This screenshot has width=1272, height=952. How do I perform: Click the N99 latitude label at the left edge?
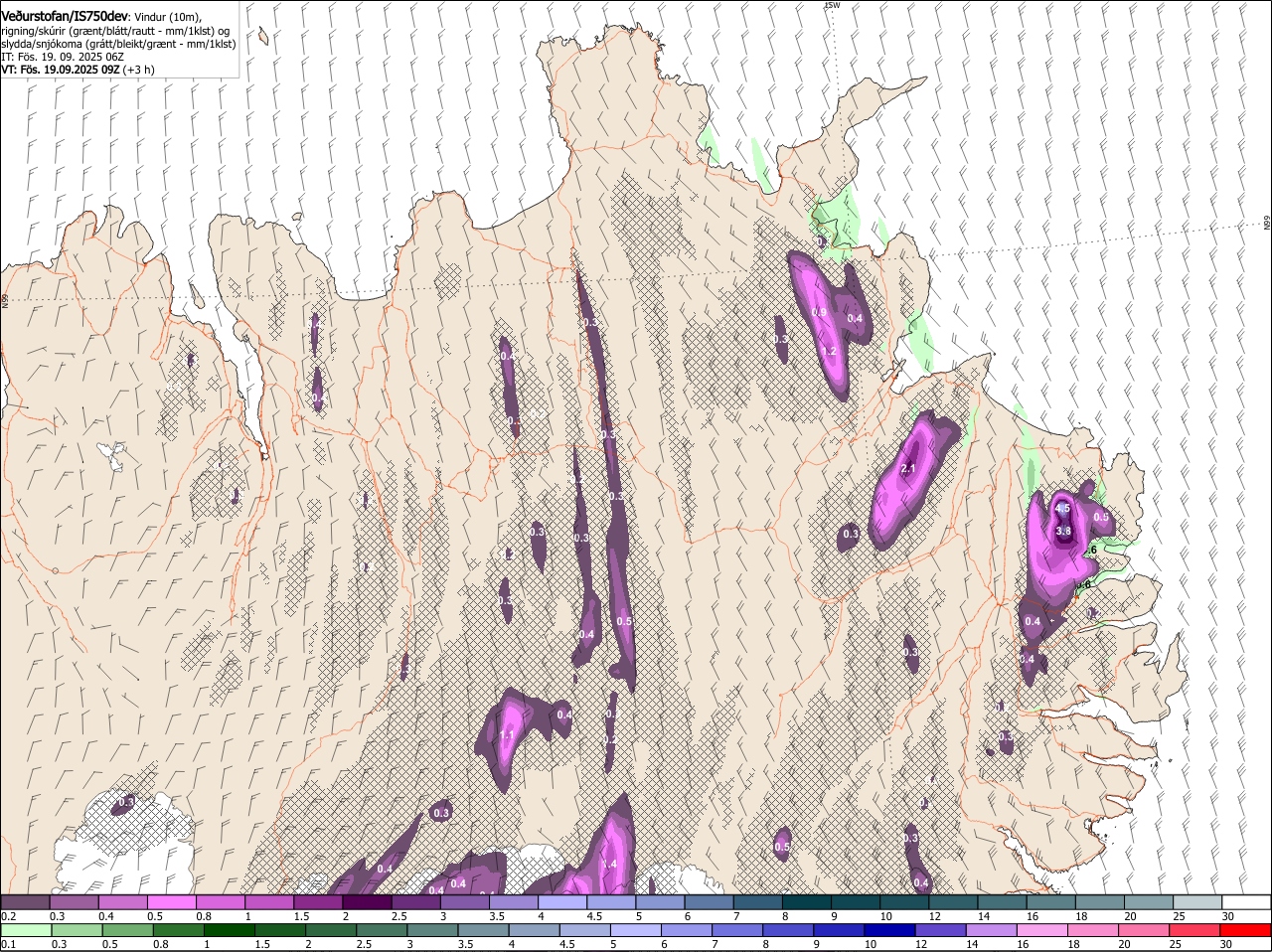point(5,299)
